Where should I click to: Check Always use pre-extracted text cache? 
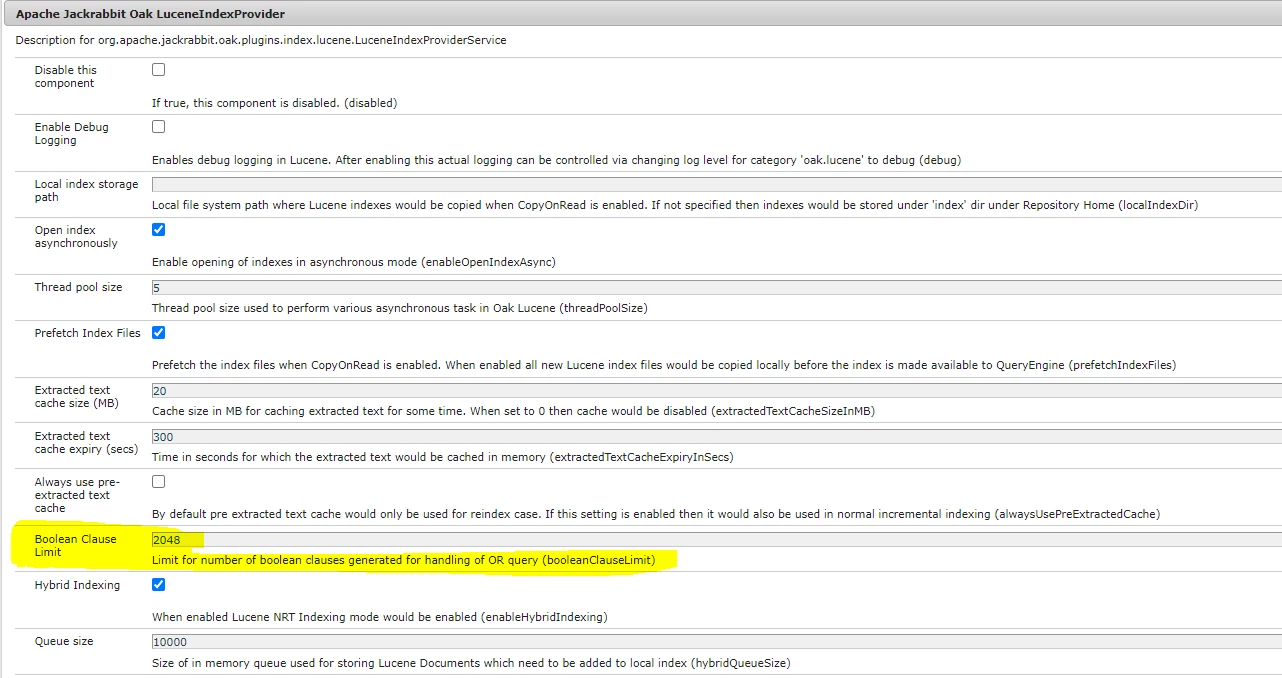[158, 482]
